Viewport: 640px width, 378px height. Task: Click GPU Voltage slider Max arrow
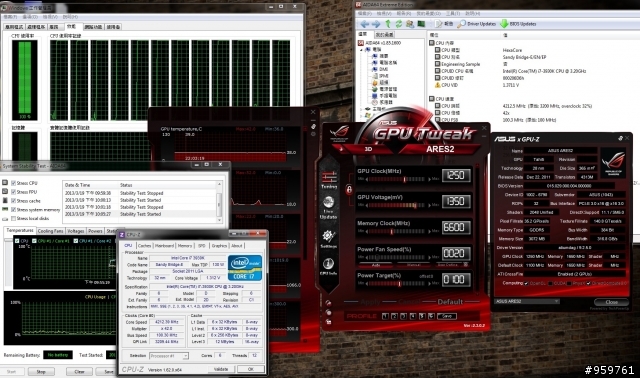tap(429, 205)
